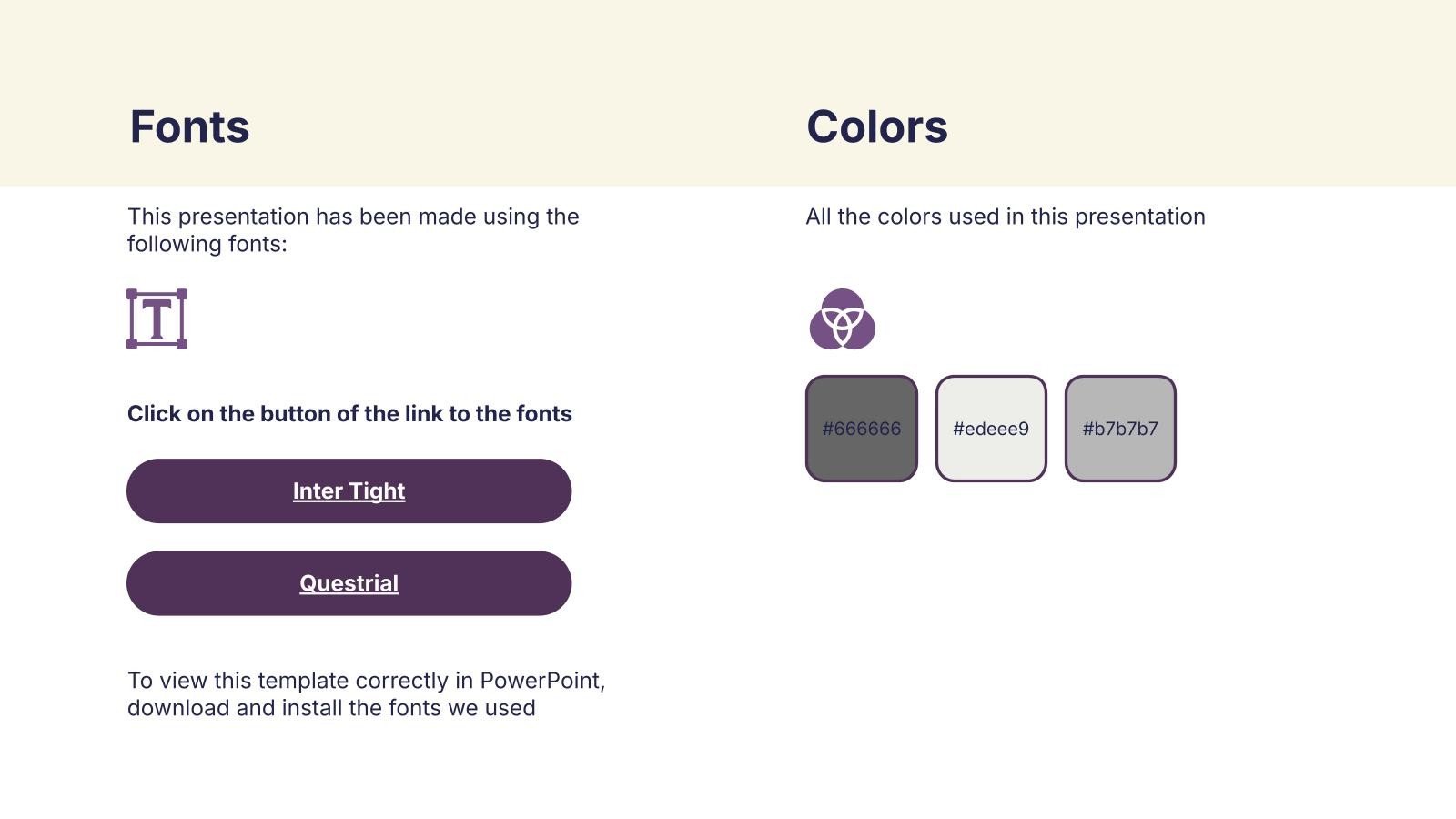Click 'All the colors used in this presentation' text
The width and height of the screenshot is (1456, 819).
[1005, 217]
